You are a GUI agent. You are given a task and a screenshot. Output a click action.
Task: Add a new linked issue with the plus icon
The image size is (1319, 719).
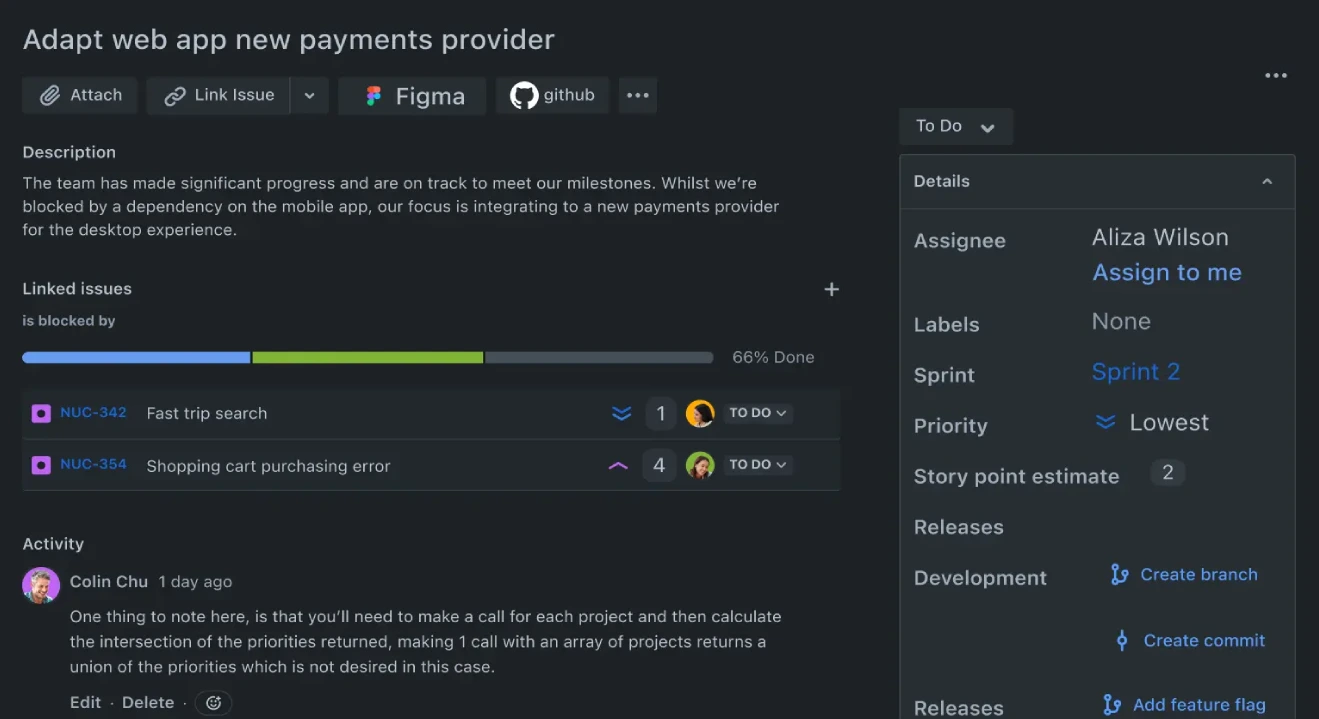(x=831, y=289)
